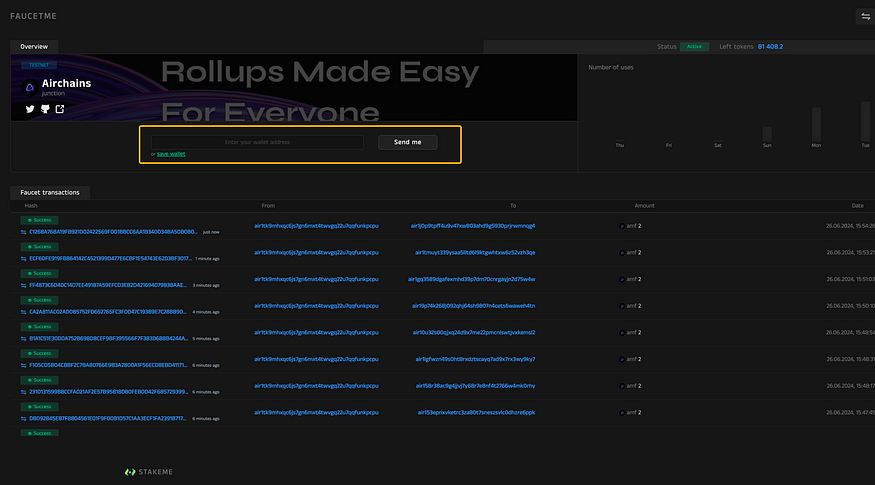Click the Left tokens value 81 408.2
The image size is (875, 485).
pos(770,47)
